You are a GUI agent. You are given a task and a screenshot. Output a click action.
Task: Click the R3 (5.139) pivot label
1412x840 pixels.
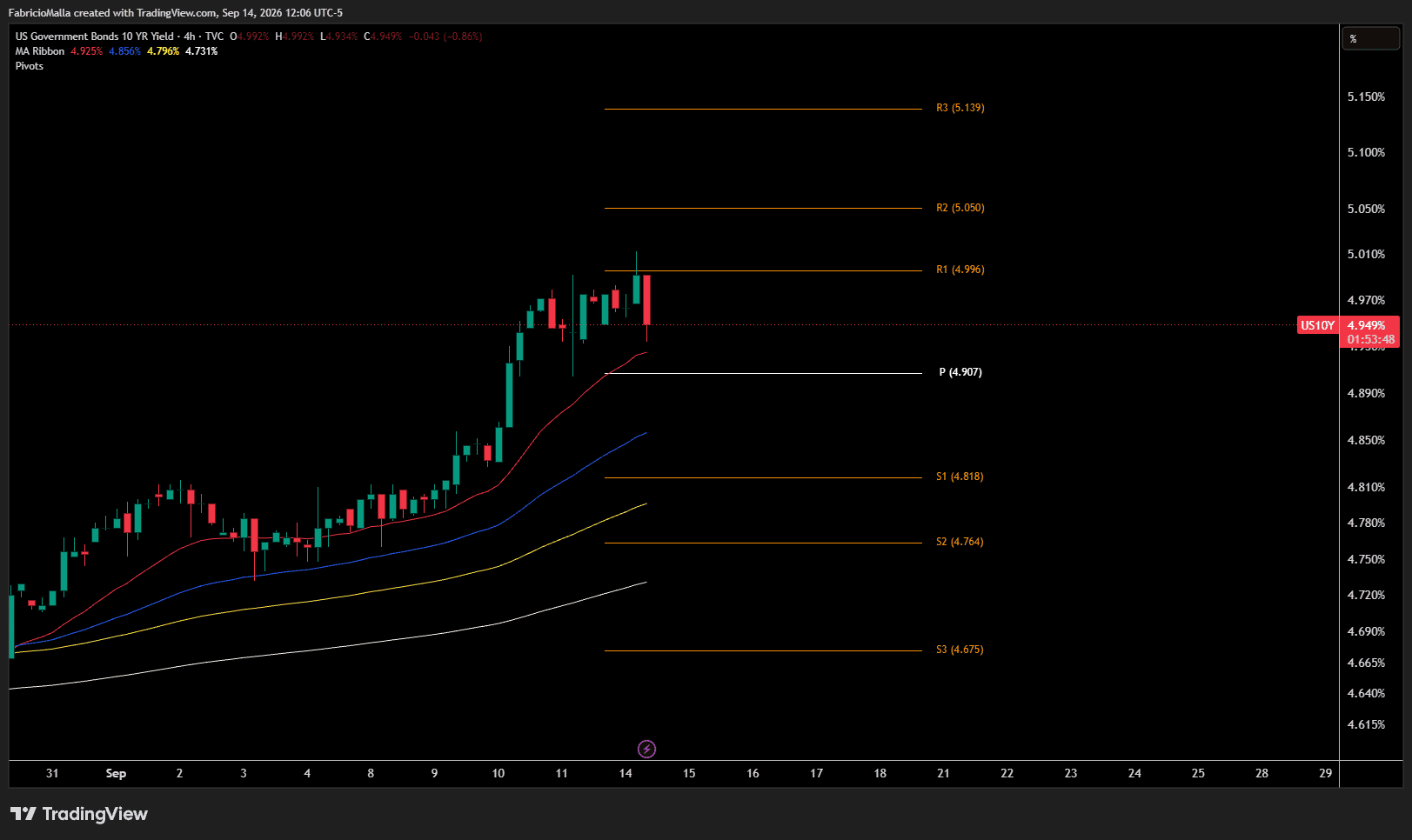tap(960, 108)
